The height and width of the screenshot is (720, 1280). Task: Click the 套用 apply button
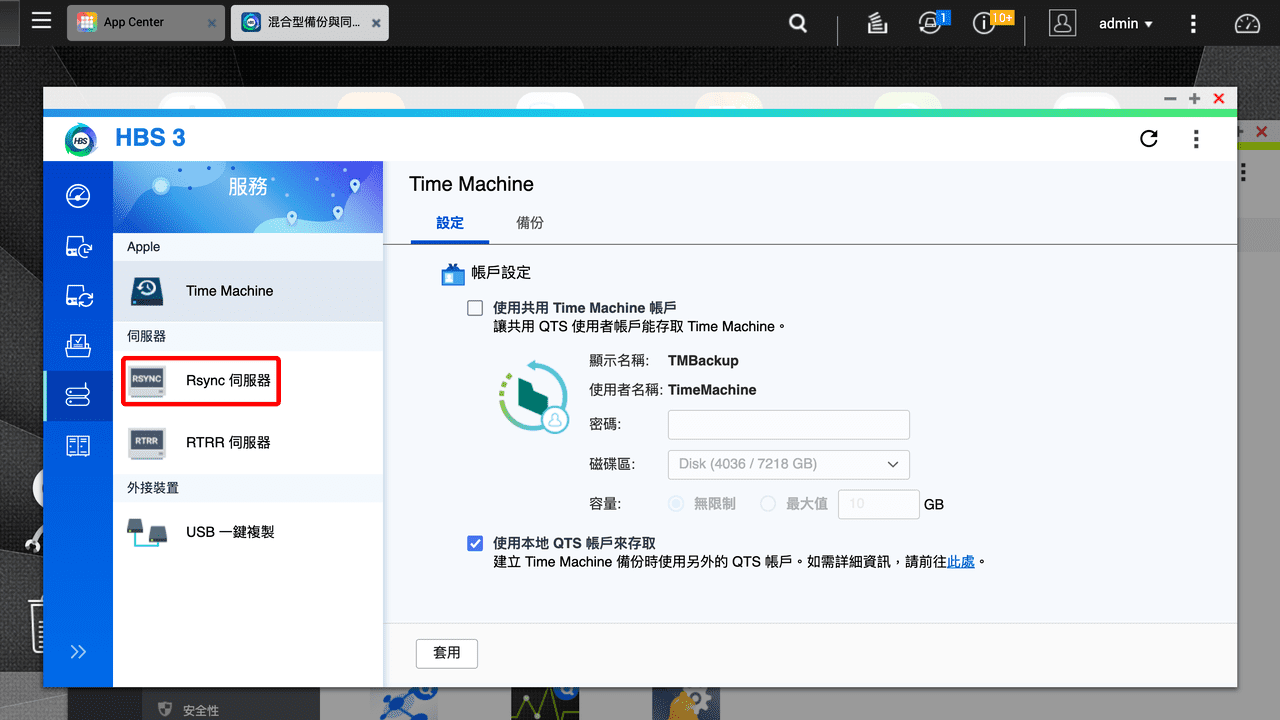click(446, 653)
